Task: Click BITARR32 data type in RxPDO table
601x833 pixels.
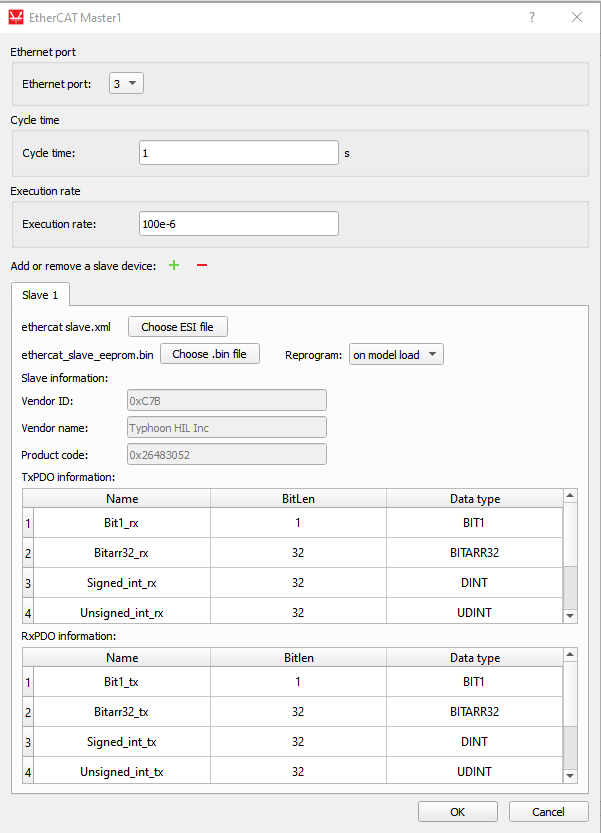Action: [x=475, y=711]
